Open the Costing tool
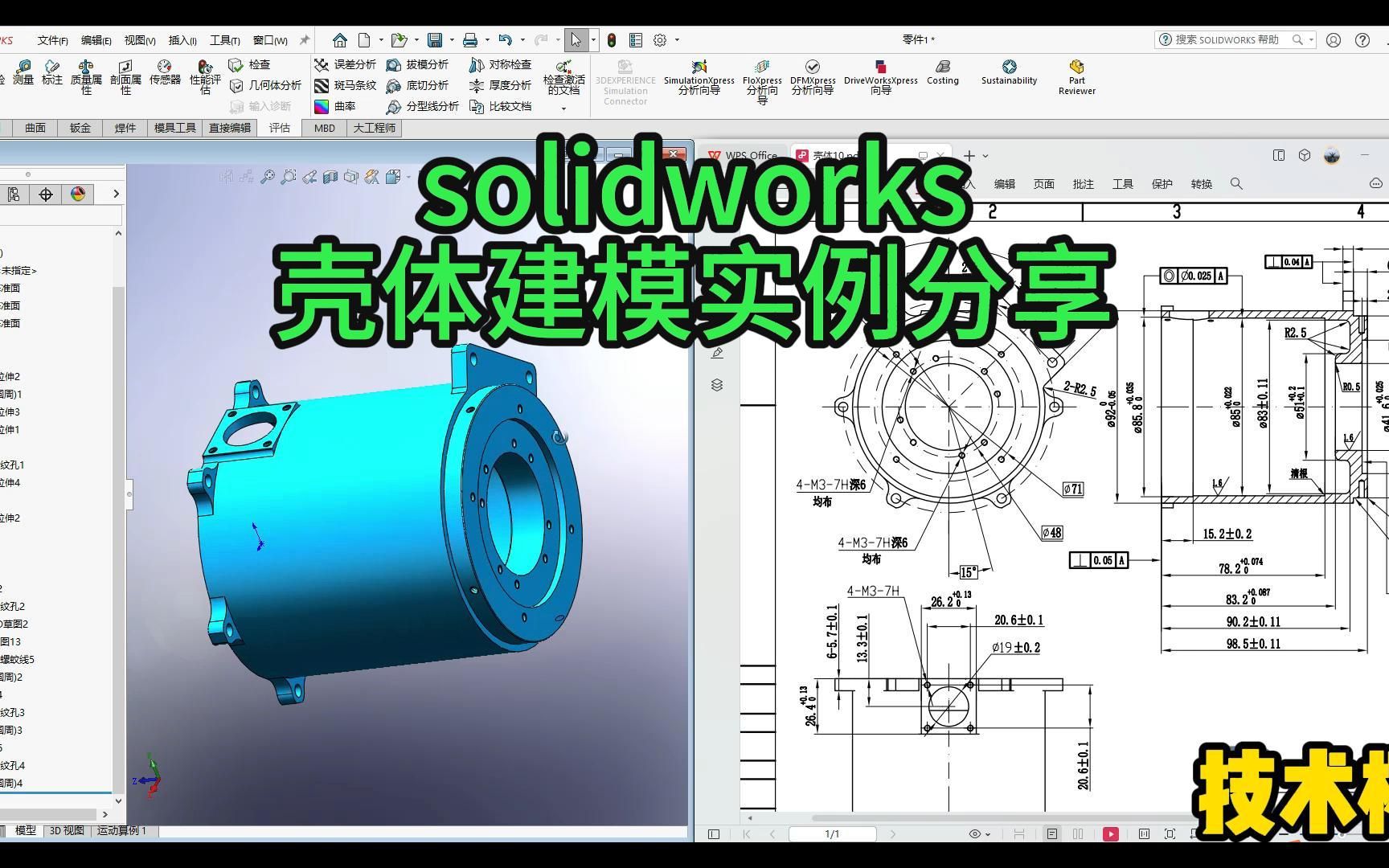The width and height of the screenshot is (1389, 868). coord(943,72)
